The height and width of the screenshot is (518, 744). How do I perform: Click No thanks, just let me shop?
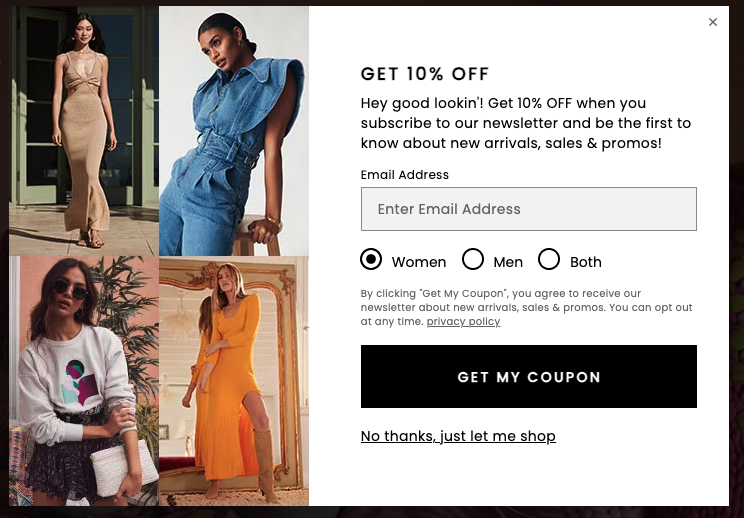click(458, 436)
